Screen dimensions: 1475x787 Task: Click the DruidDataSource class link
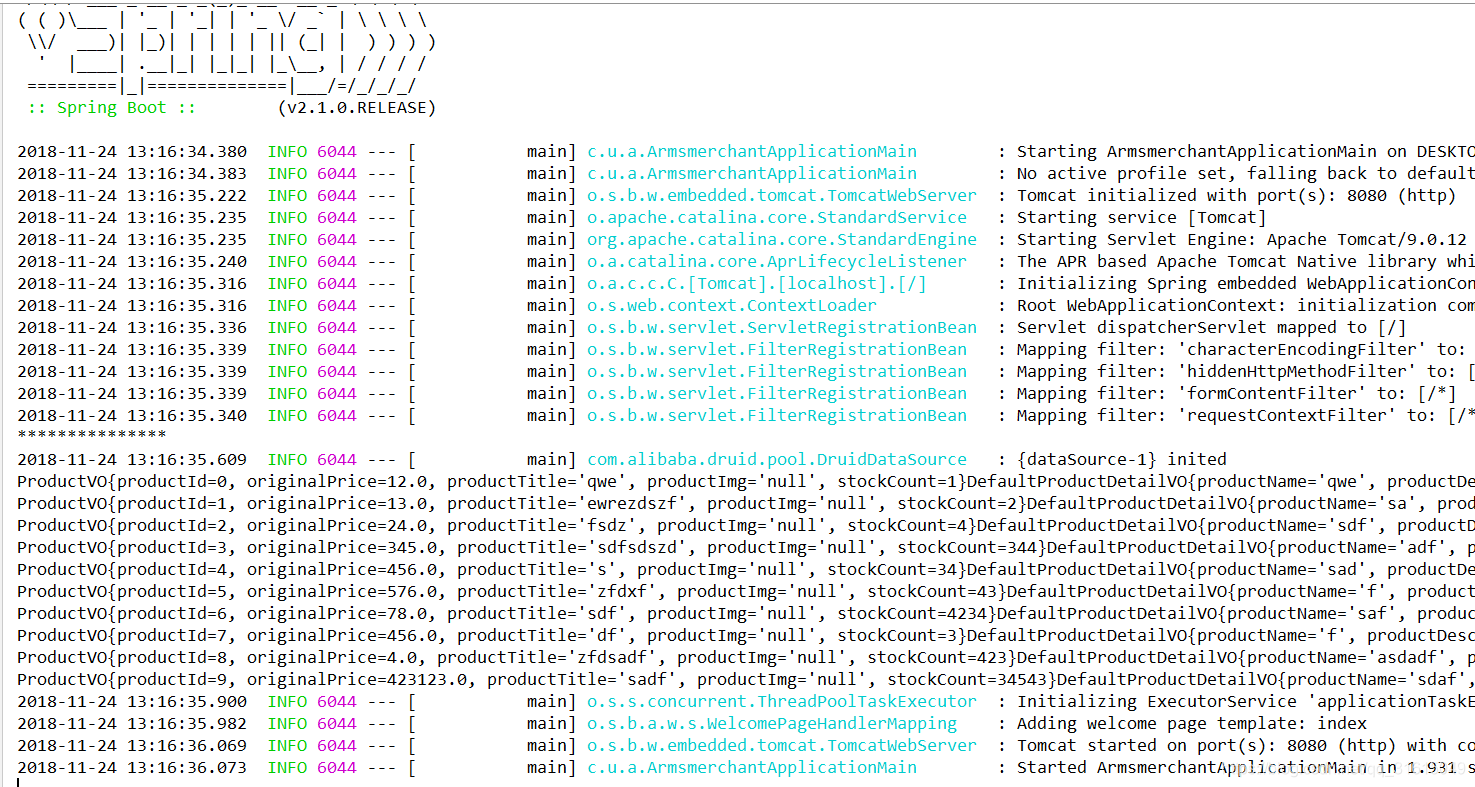coord(775,459)
